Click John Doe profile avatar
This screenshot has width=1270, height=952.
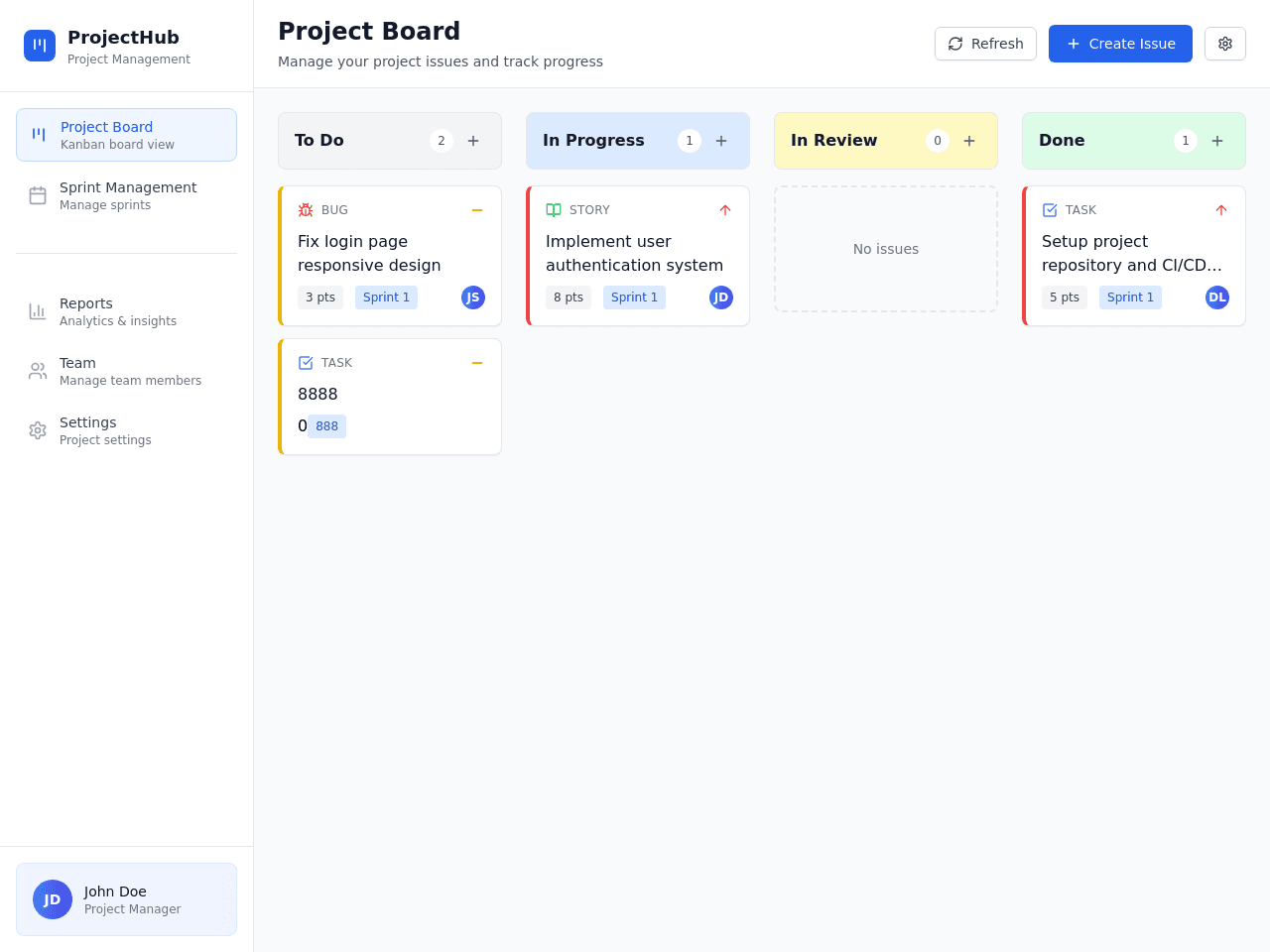click(x=53, y=899)
